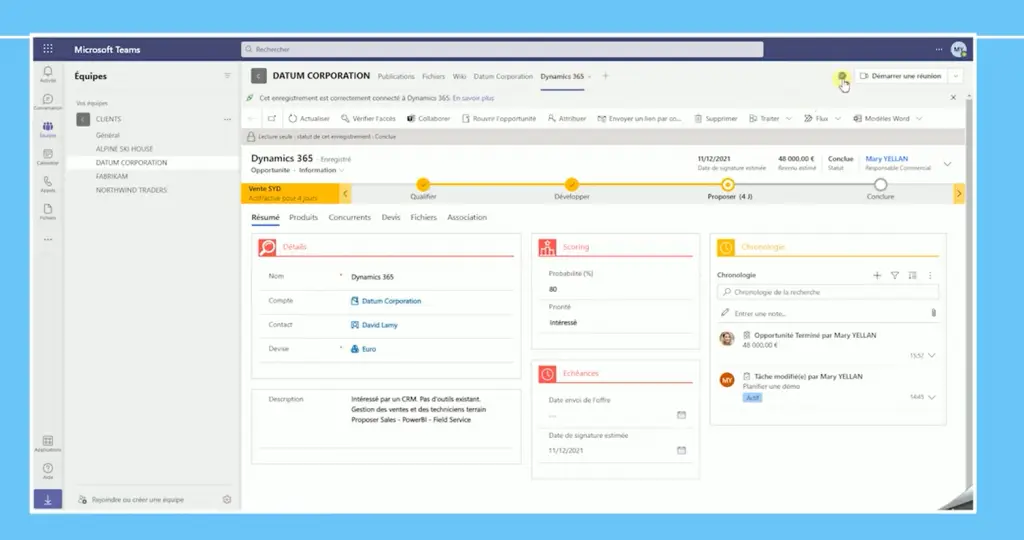Open Applications store icon

[x=48, y=444]
